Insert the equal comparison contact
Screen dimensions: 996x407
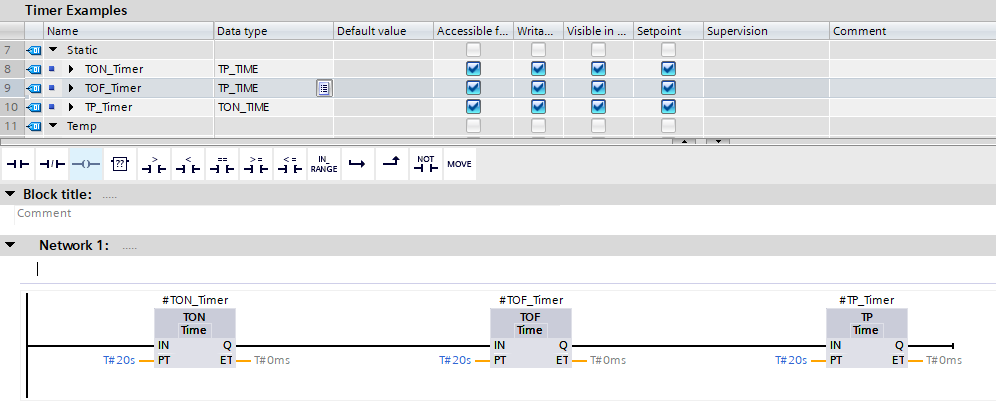point(222,163)
